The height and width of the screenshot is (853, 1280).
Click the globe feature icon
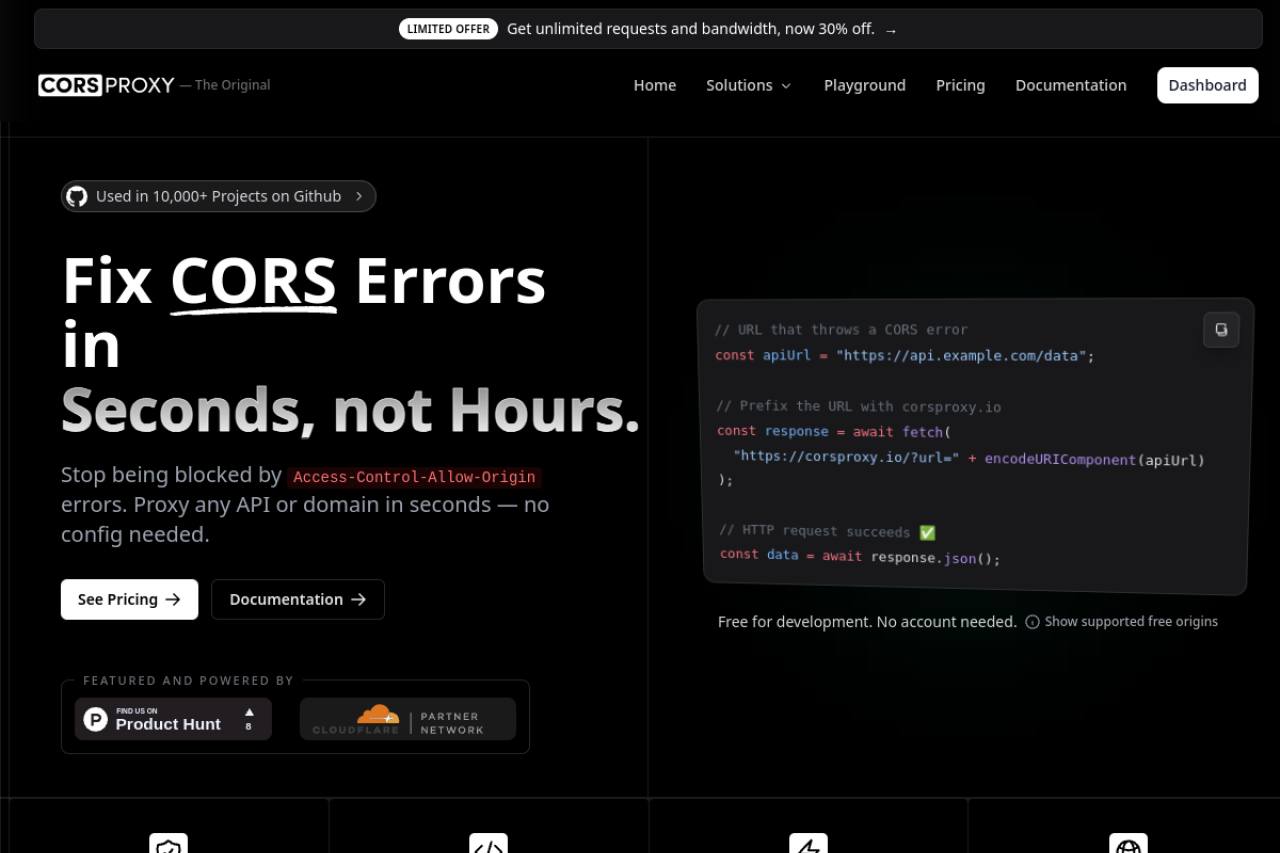click(x=1128, y=846)
